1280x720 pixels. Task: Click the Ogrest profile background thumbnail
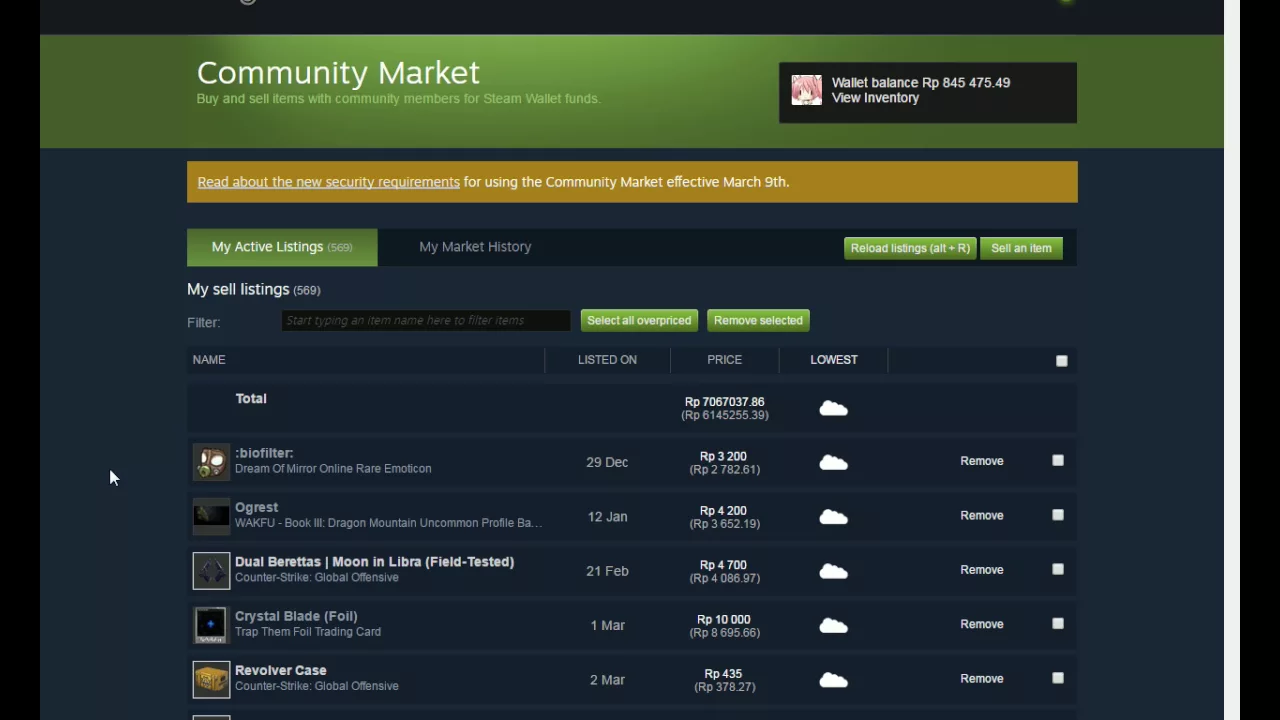click(211, 516)
